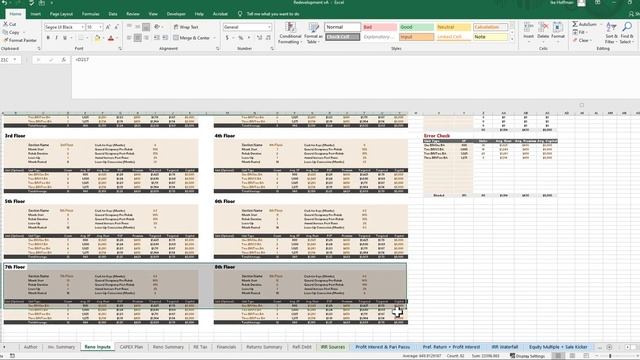The width and height of the screenshot is (640, 360).
Task: Toggle Underline formatting
Action: pyautogui.click(x=64, y=38)
